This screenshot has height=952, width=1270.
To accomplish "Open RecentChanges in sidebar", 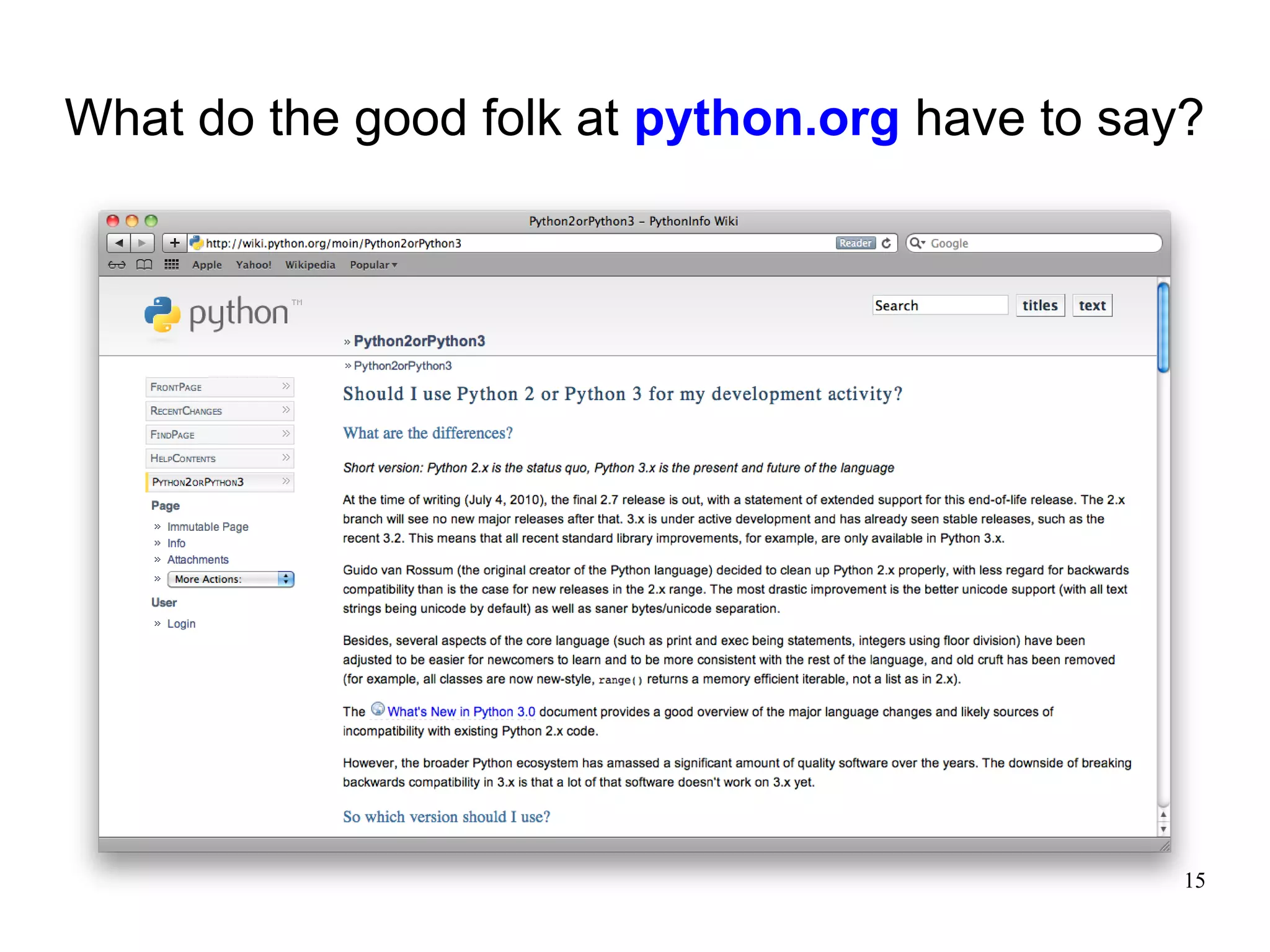I will [x=220, y=411].
